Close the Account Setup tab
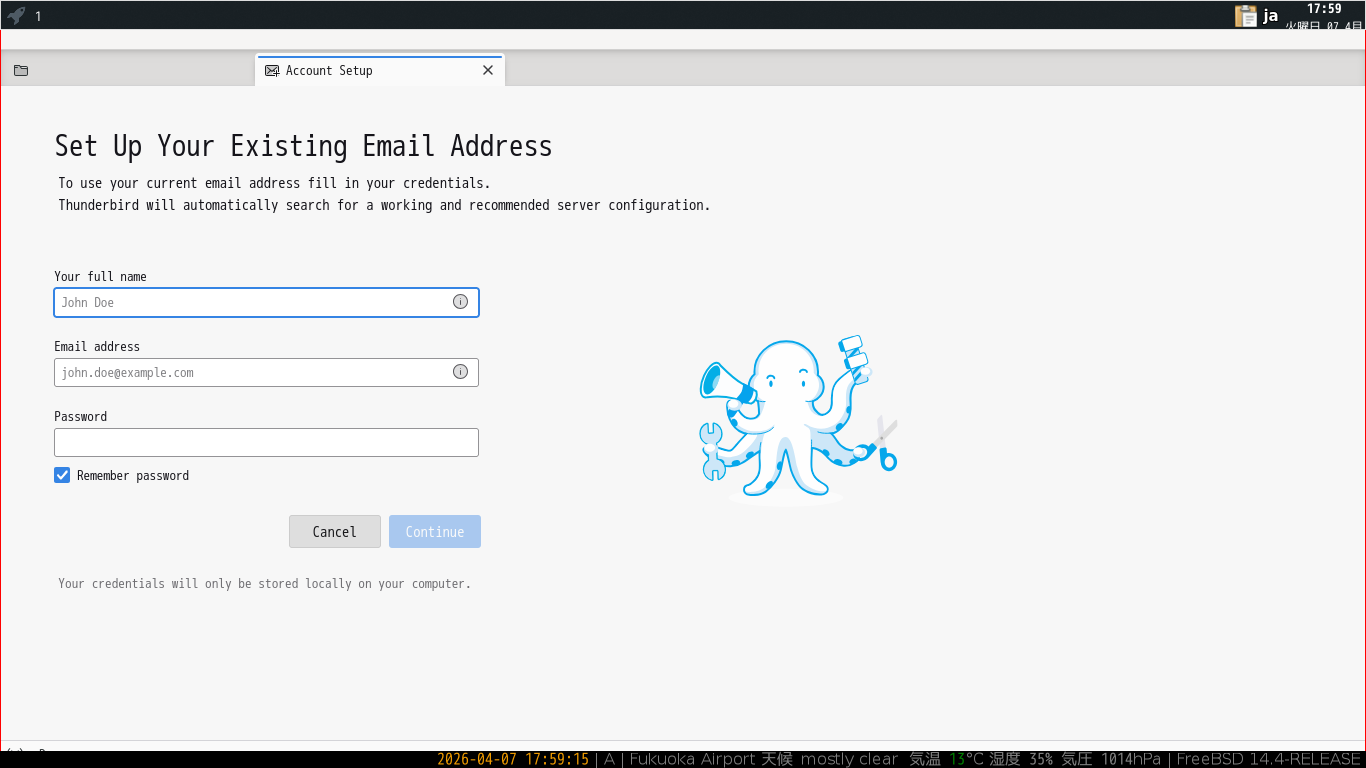1366x768 pixels. coord(488,70)
